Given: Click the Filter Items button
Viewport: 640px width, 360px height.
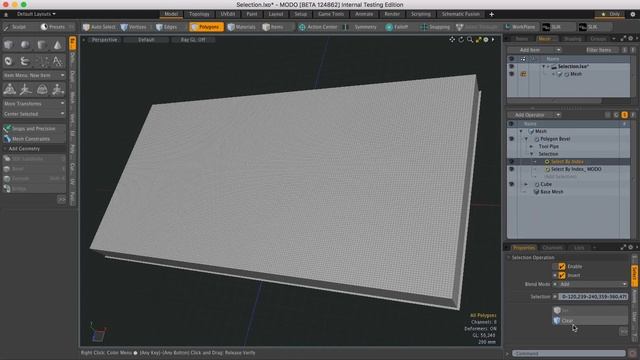Looking at the screenshot, I should pyautogui.click(x=599, y=50).
